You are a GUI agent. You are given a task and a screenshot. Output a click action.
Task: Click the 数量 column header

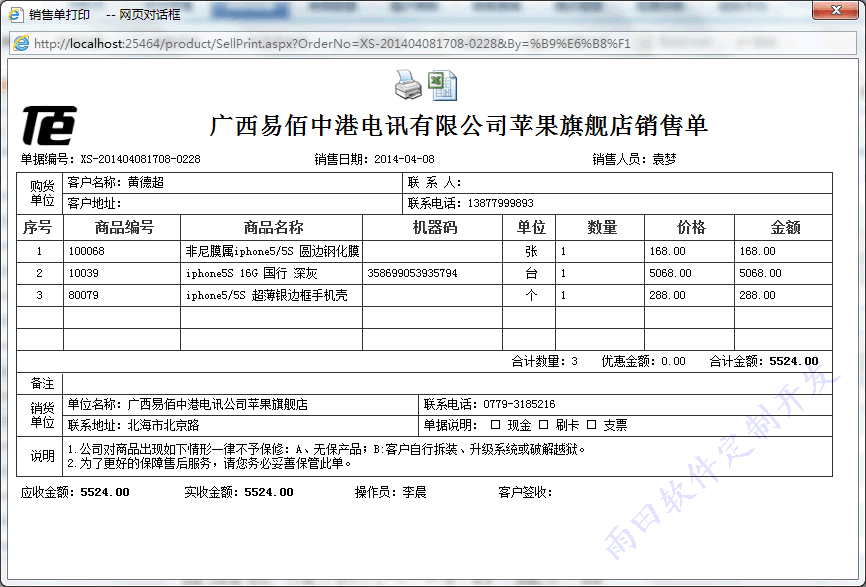(x=602, y=228)
